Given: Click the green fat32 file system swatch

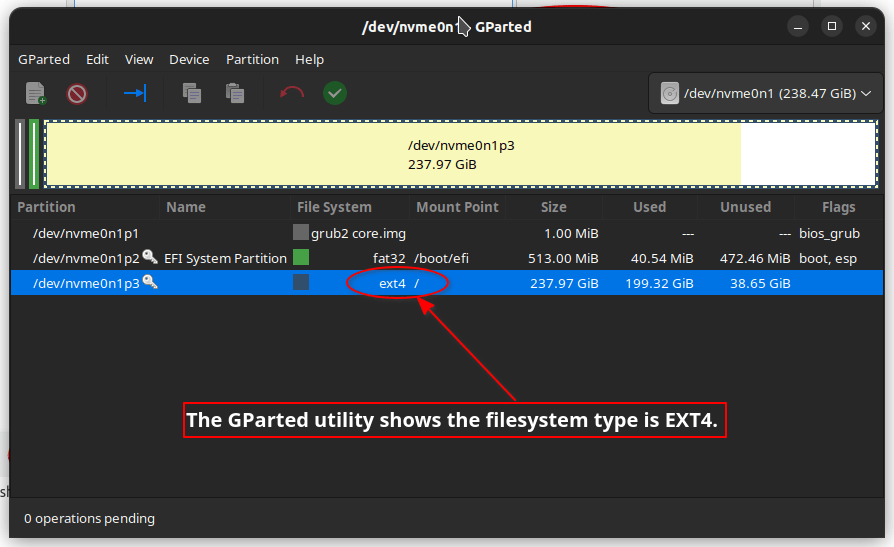Looking at the screenshot, I should click(301, 257).
